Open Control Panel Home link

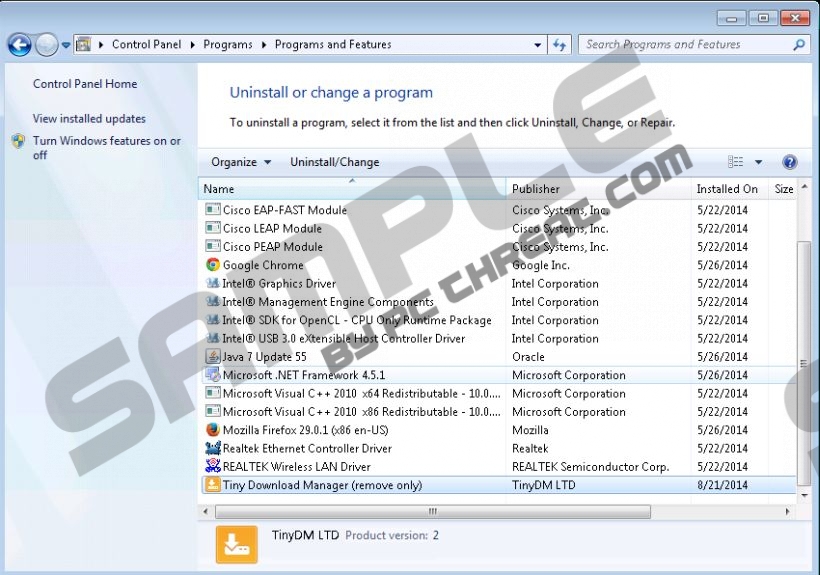(85, 84)
